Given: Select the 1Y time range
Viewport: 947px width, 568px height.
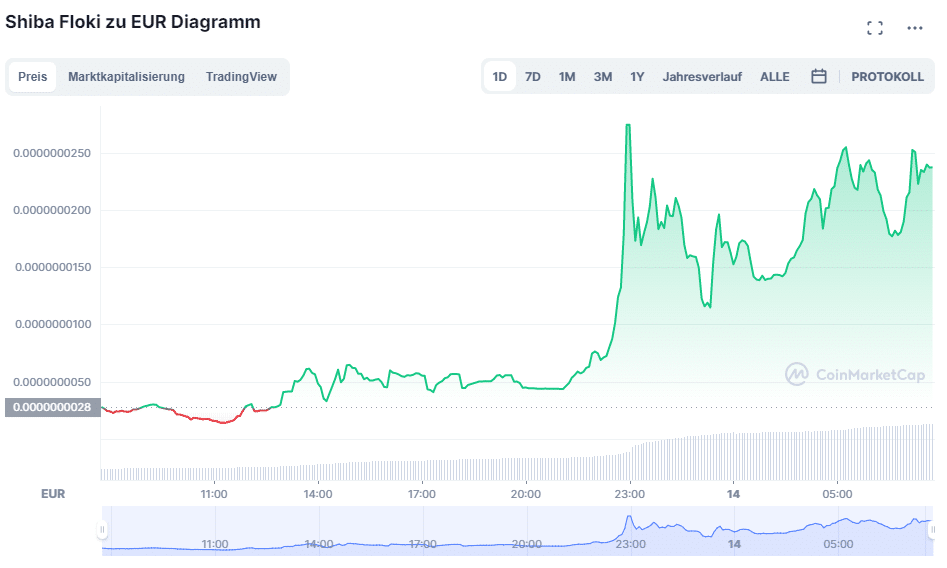Looking at the screenshot, I should tap(637, 77).
